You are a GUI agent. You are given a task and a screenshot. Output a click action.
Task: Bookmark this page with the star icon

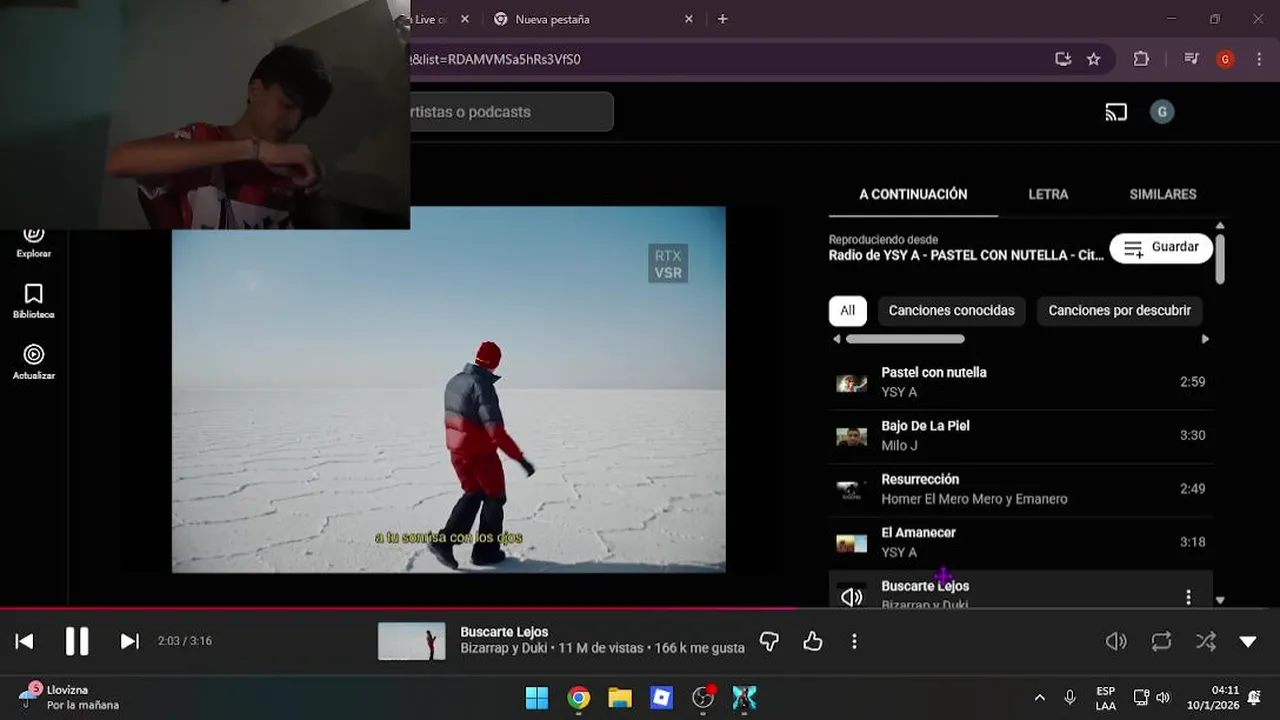coord(1093,59)
